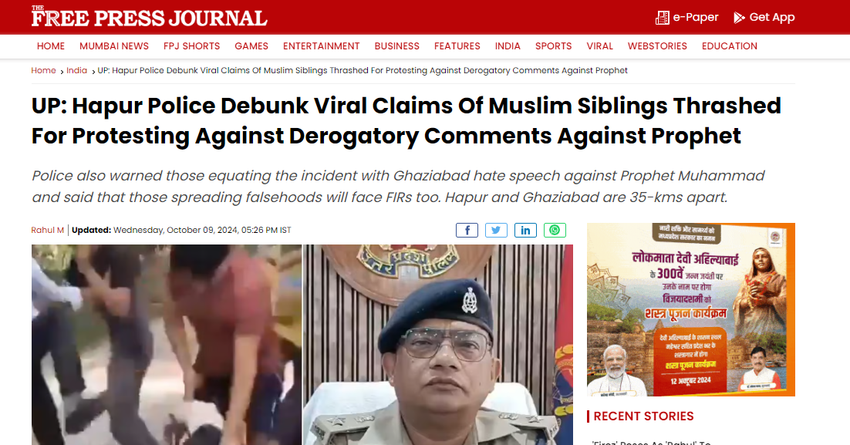
Task: Open WEBSTORIES section
Action: point(657,46)
